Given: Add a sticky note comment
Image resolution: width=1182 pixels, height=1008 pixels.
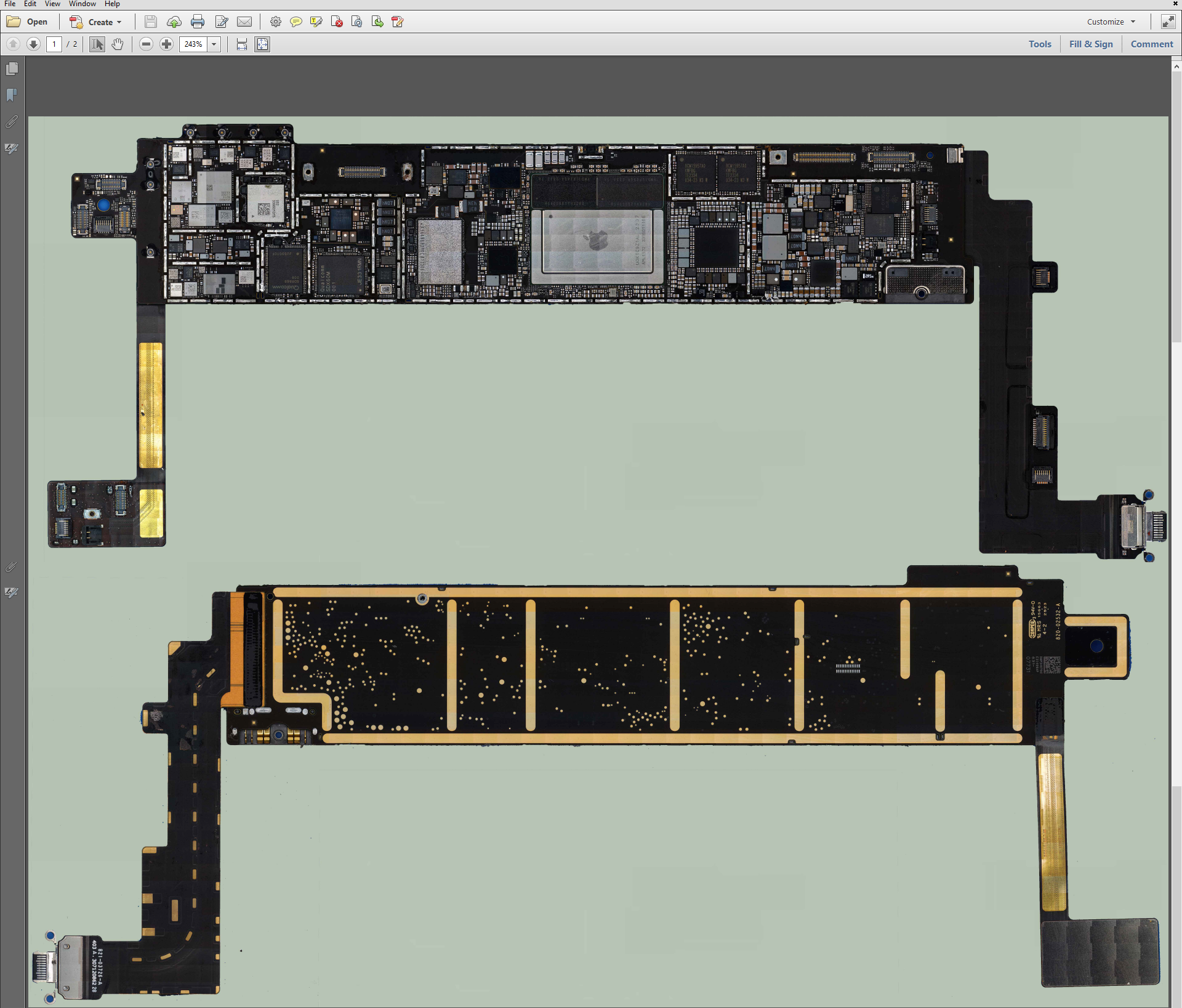Looking at the screenshot, I should (296, 22).
